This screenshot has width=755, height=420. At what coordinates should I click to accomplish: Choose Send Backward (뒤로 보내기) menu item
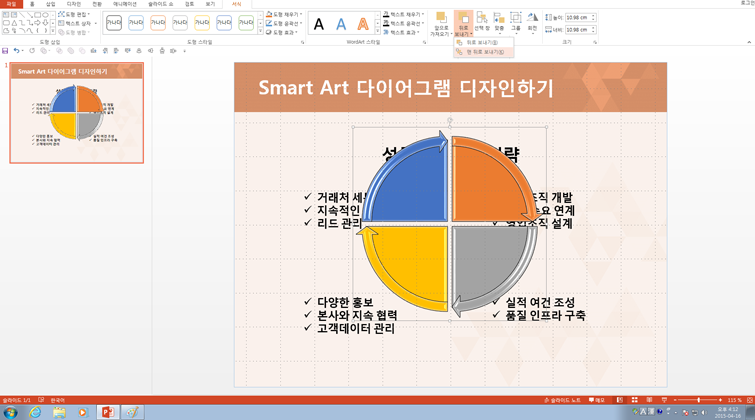pyautogui.click(x=483, y=42)
